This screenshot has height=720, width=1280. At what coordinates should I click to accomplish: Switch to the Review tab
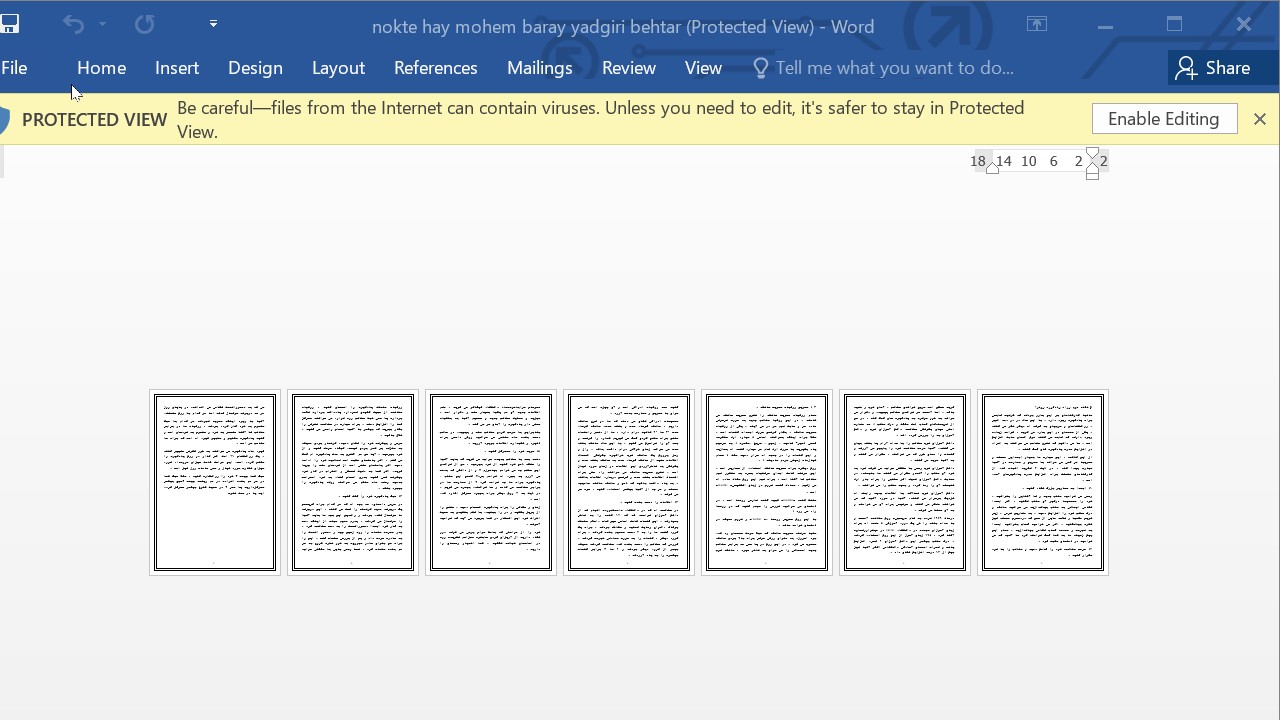[628, 68]
